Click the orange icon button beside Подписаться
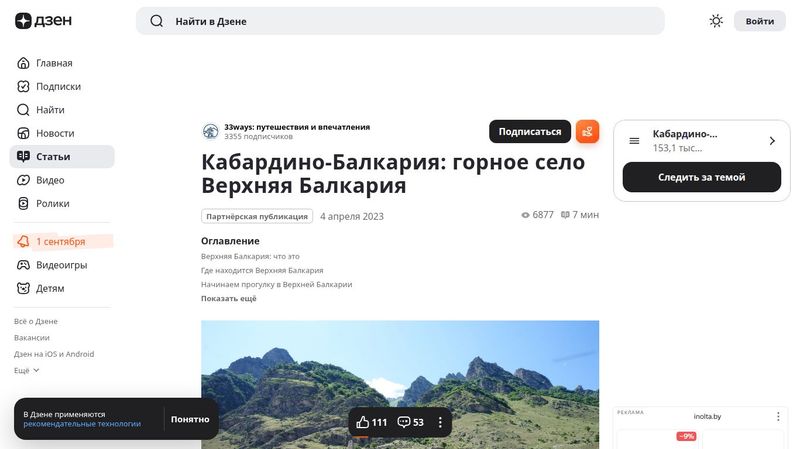This screenshot has height=449, width=800. click(587, 132)
